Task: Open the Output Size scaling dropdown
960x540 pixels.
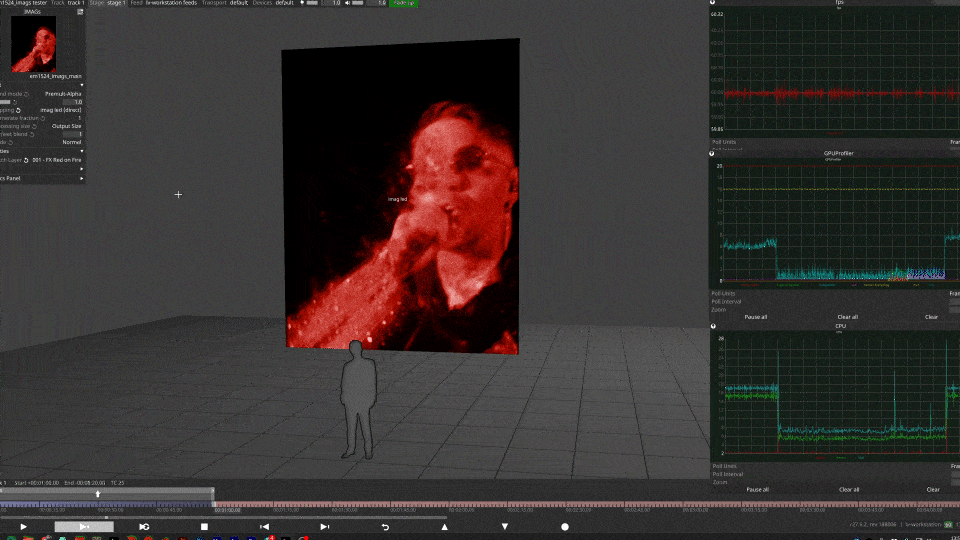Action: click(x=66, y=126)
